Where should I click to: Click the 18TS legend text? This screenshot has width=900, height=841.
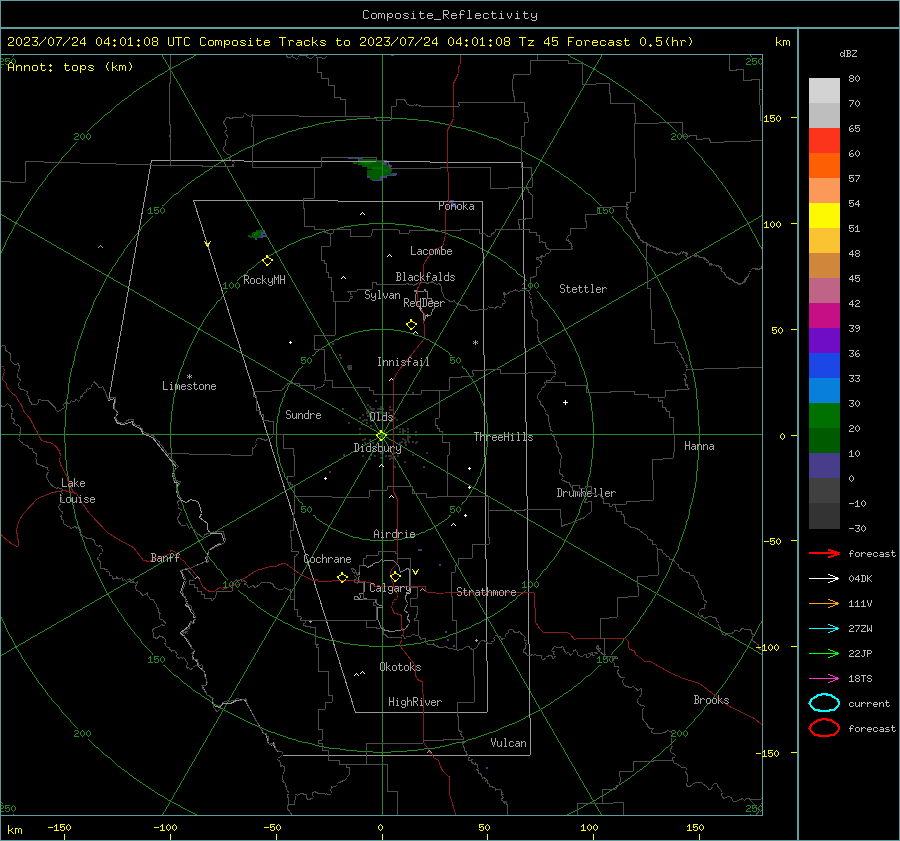coord(860,679)
